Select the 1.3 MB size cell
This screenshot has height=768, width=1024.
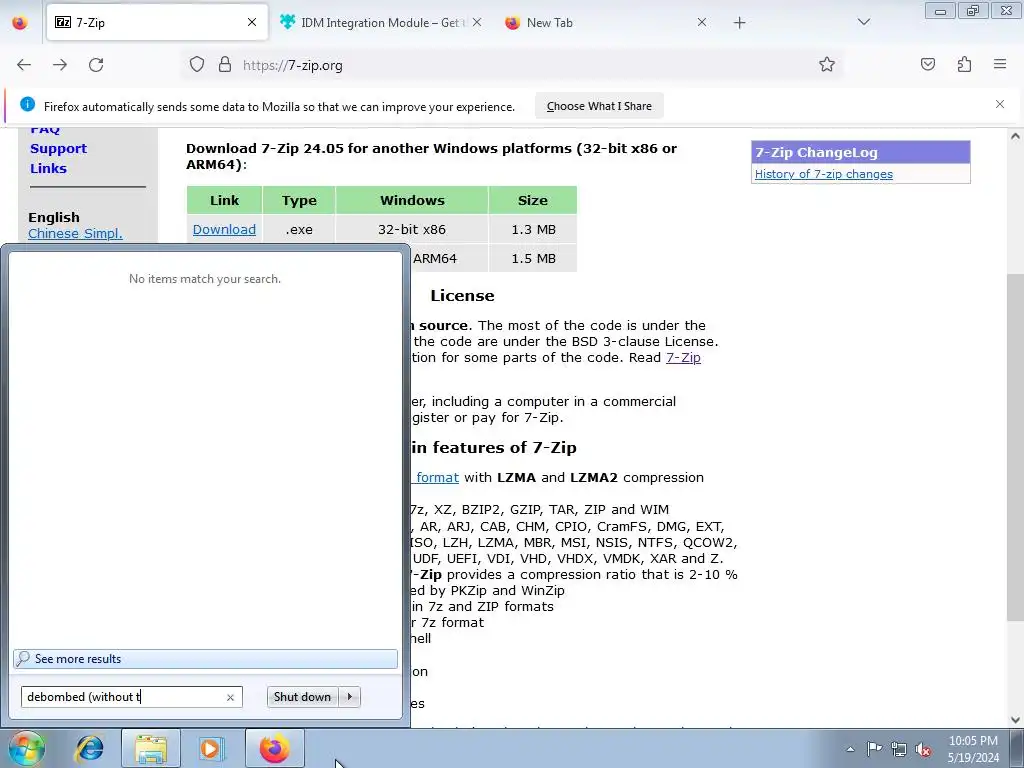pos(533,229)
